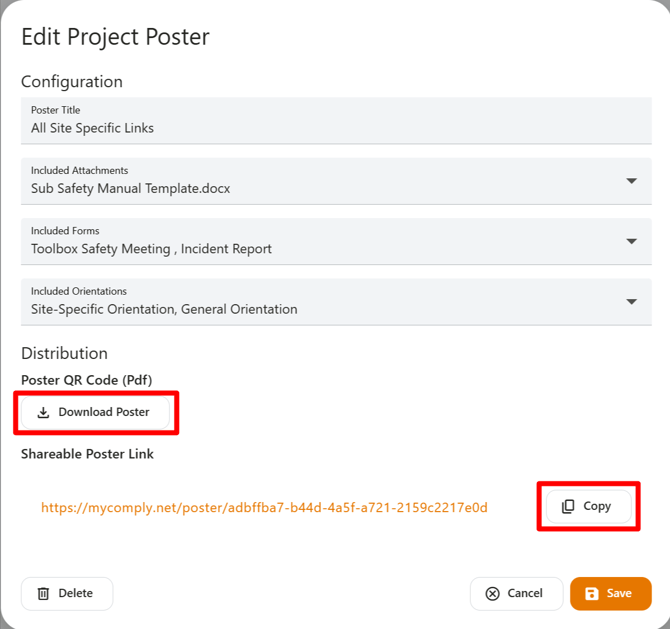This screenshot has width=670, height=629.
Task: Expand the Included Forms dropdown arrow
Action: (x=632, y=241)
